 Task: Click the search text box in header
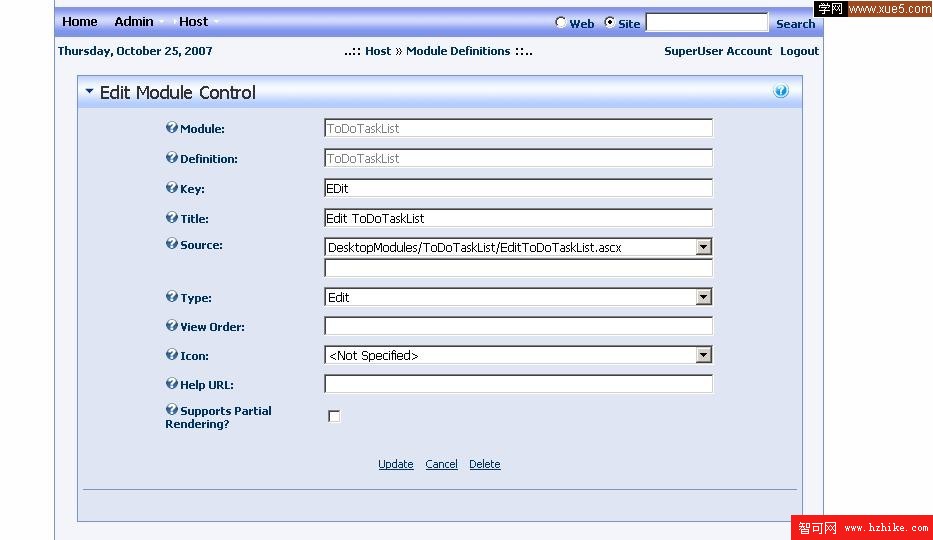(707, 23)
